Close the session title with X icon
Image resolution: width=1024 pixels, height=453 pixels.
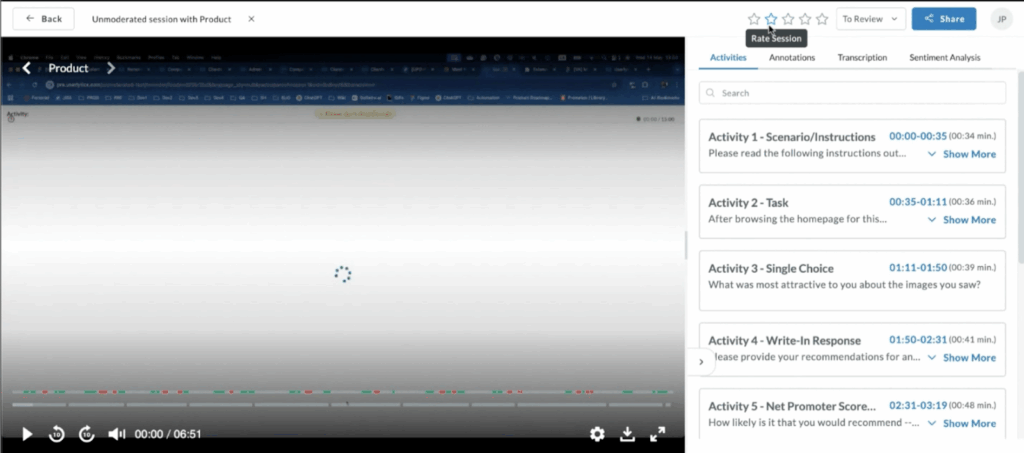(251, 19)
